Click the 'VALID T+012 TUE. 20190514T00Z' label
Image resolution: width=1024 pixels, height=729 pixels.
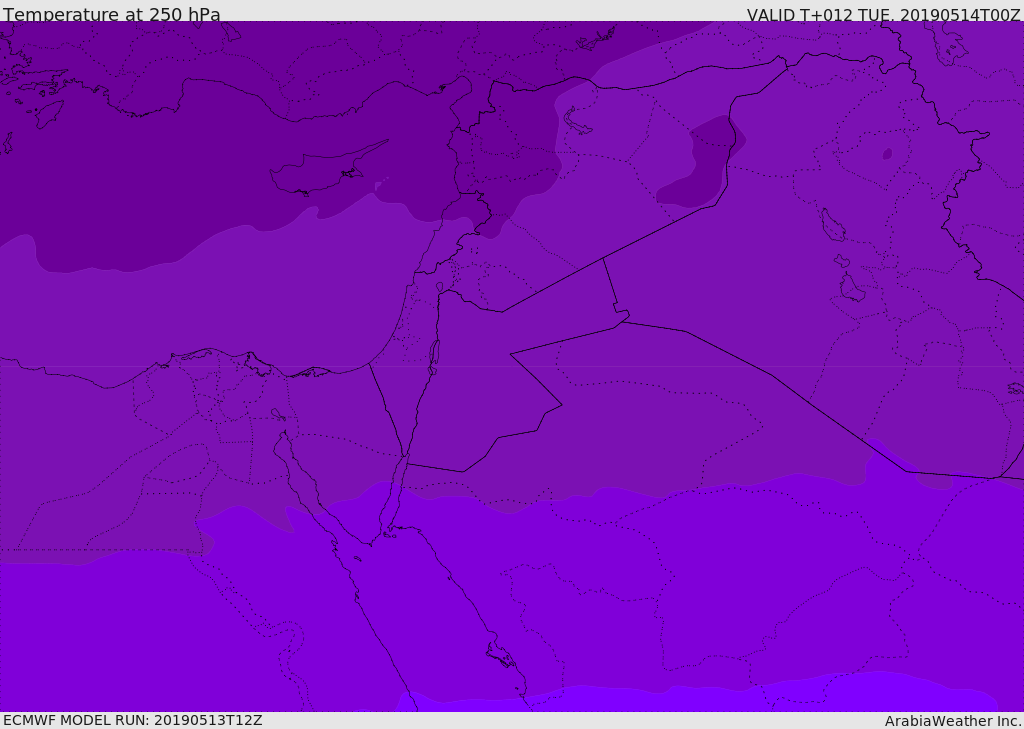884,14
